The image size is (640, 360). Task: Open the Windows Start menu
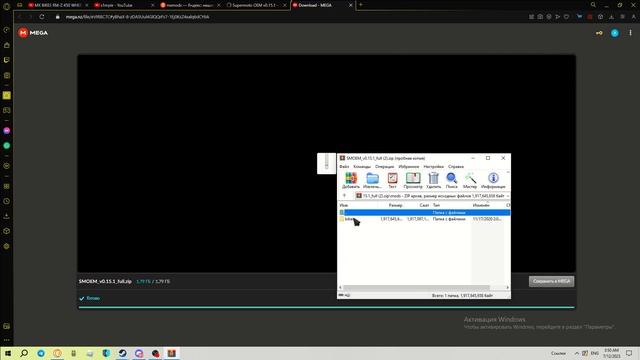click(x=8, y=353)
